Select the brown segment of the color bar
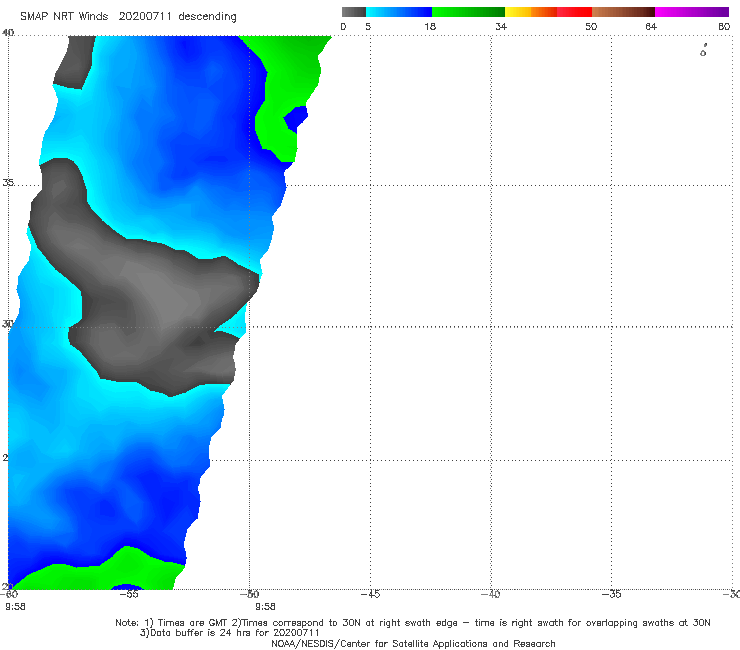 pyautogui.click(x=623, y=12)
